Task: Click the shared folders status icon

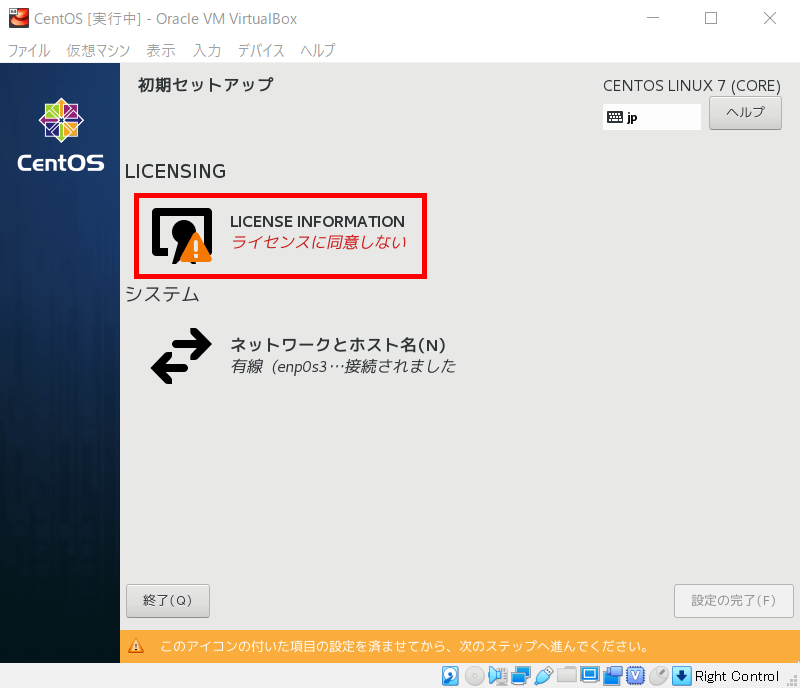Action: point(566,675)
